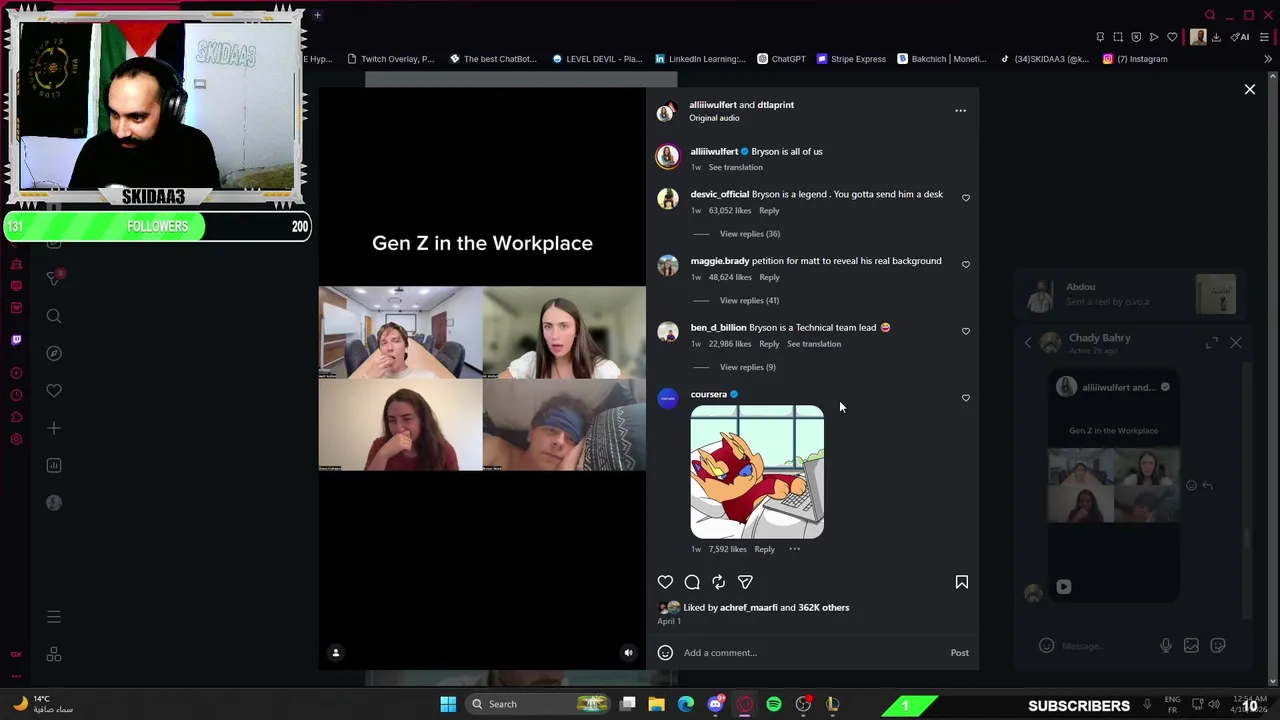Open Instagram More hamburger menu
1280x720 pixels.
point(54,617)
